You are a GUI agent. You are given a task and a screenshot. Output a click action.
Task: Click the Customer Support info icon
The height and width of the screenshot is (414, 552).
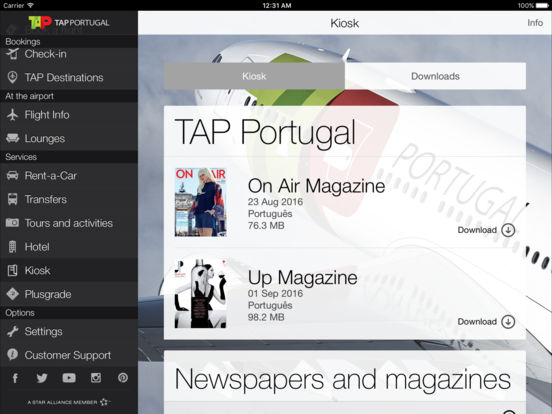click(12, 355)
